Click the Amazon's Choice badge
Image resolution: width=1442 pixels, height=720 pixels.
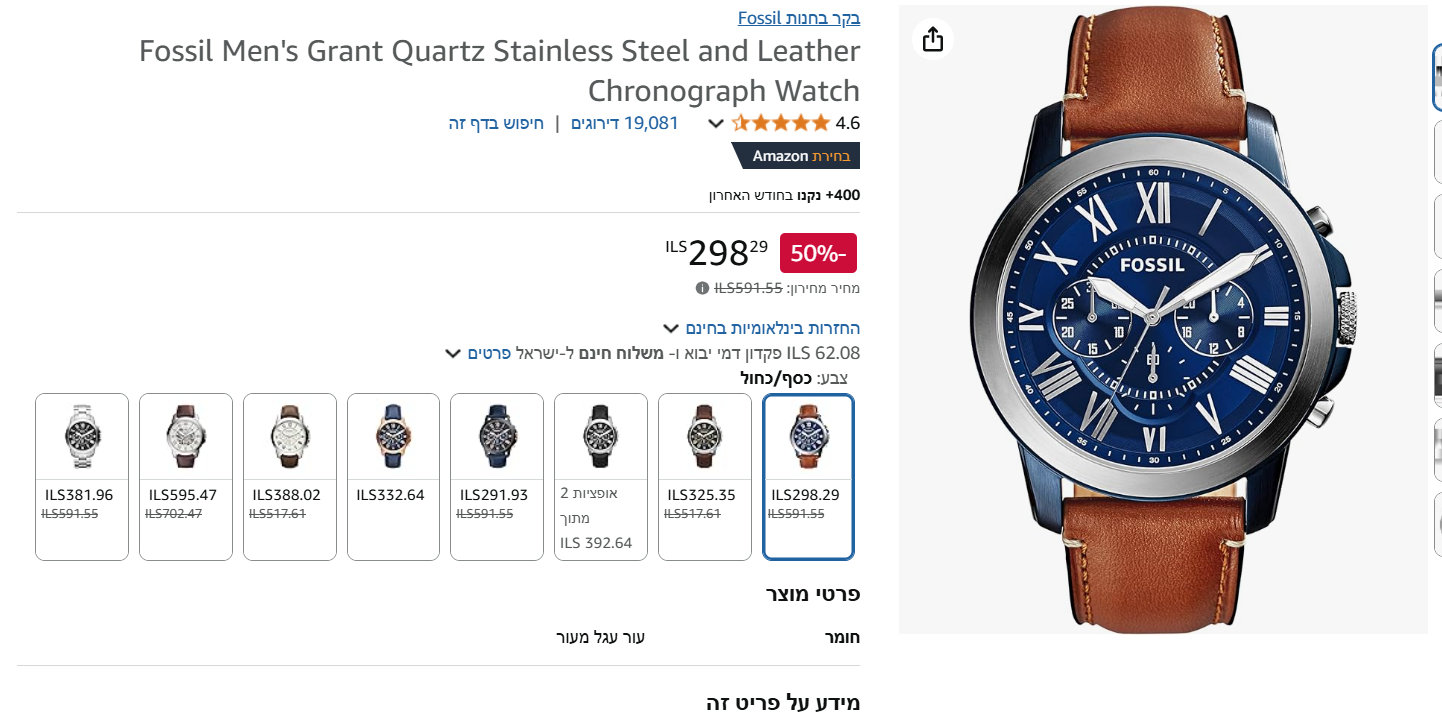point(796,156)
